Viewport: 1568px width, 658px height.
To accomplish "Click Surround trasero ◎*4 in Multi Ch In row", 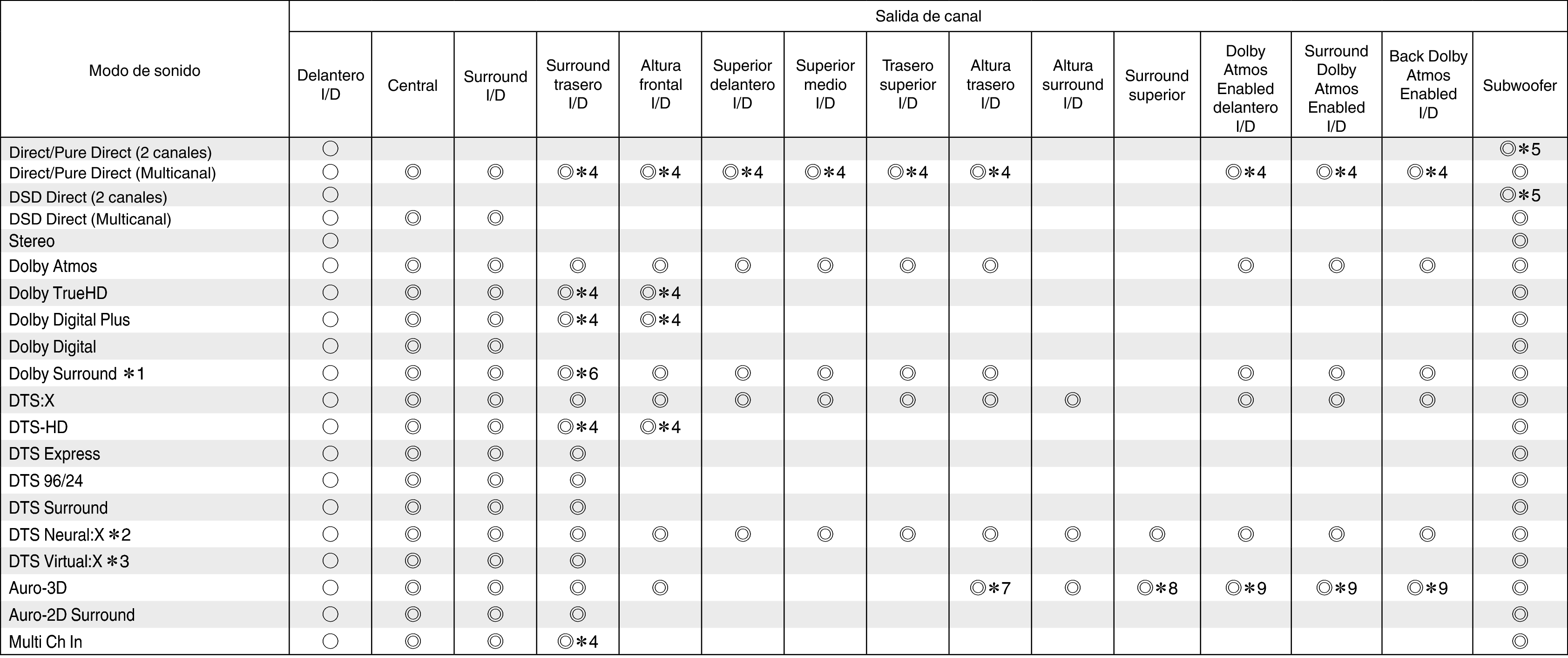I will (x=578, y=642).
